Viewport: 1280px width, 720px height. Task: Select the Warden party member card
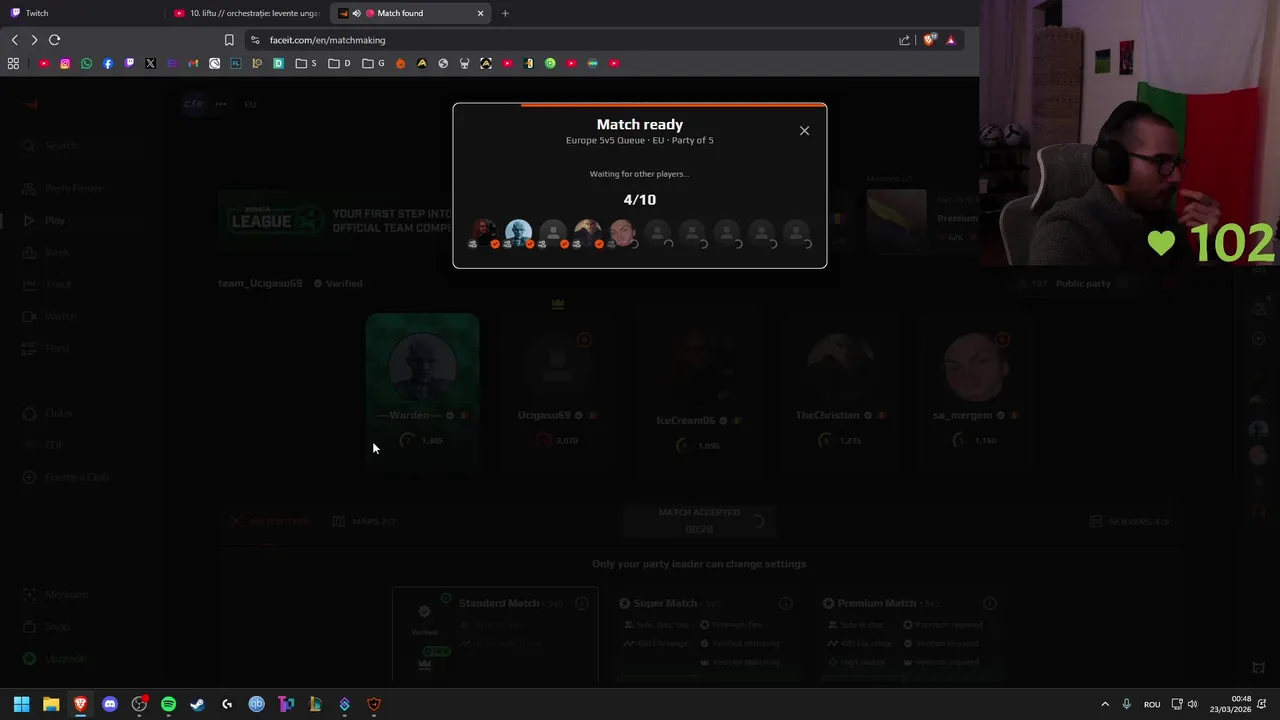[x=422, y=390]
